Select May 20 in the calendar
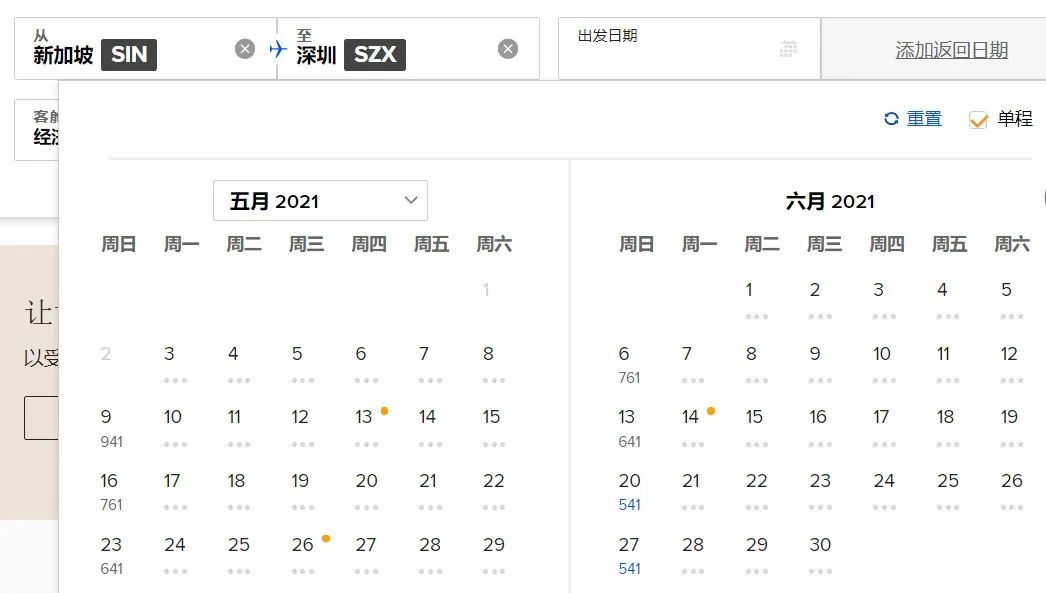 coord(366,492)
